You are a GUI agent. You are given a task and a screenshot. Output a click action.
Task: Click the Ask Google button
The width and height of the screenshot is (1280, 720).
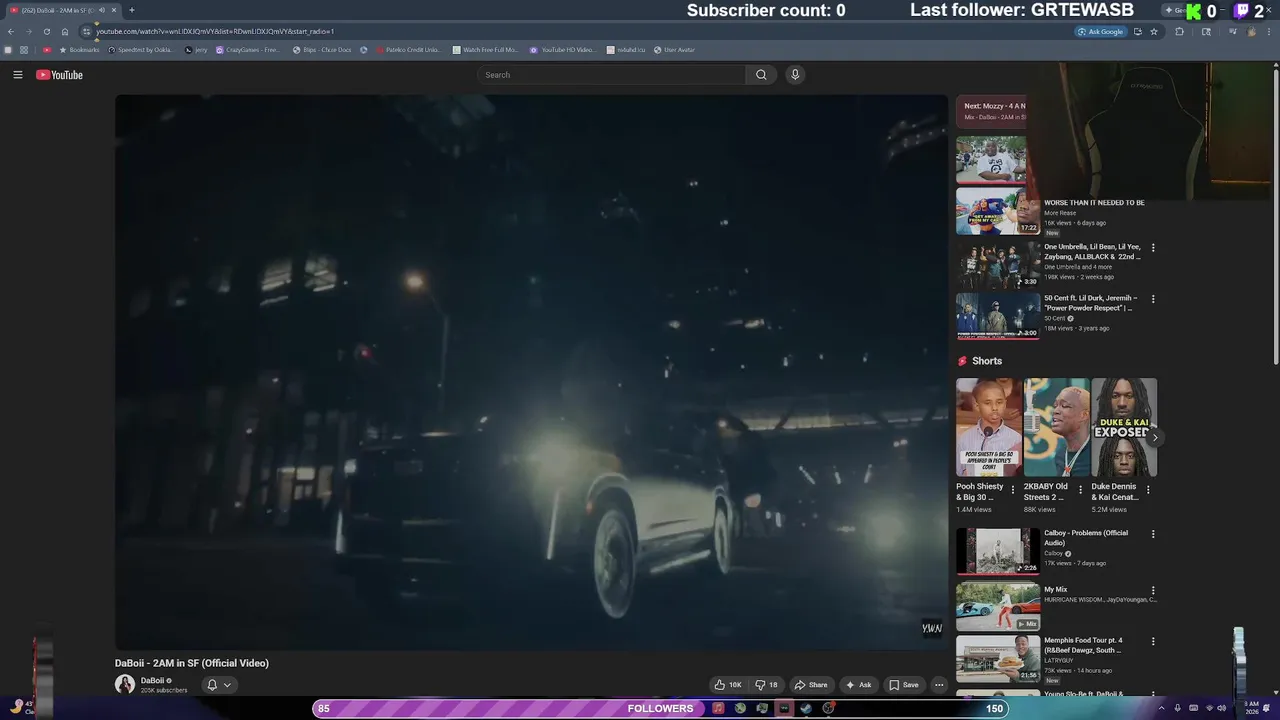pyautogui.click(x=1100, y=31)
